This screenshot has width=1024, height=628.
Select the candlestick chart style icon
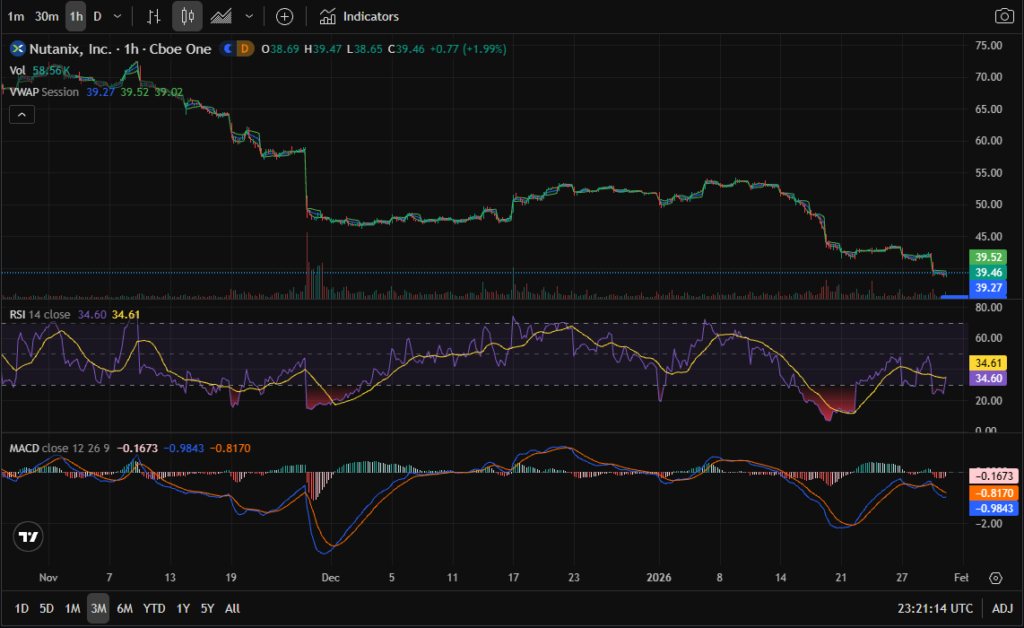(x=187, y=16)
